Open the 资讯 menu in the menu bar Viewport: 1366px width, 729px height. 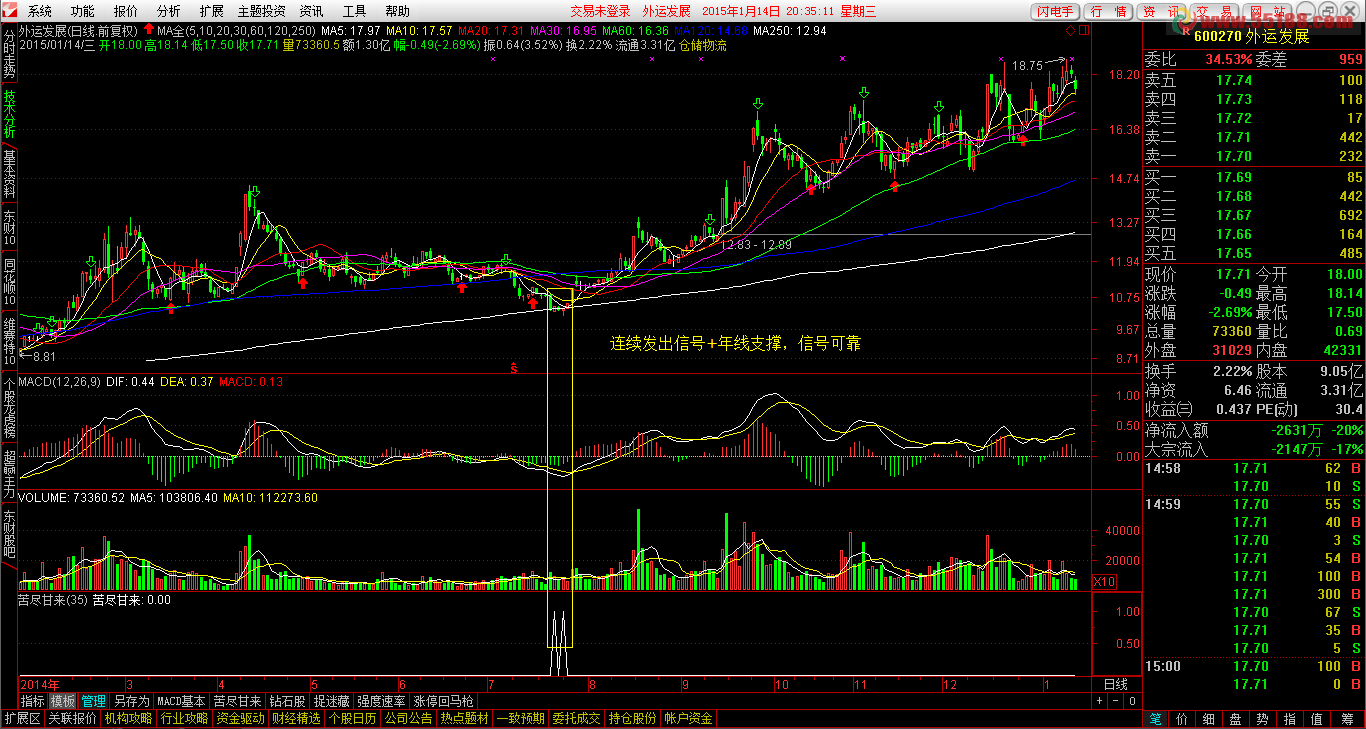[311, 12]
